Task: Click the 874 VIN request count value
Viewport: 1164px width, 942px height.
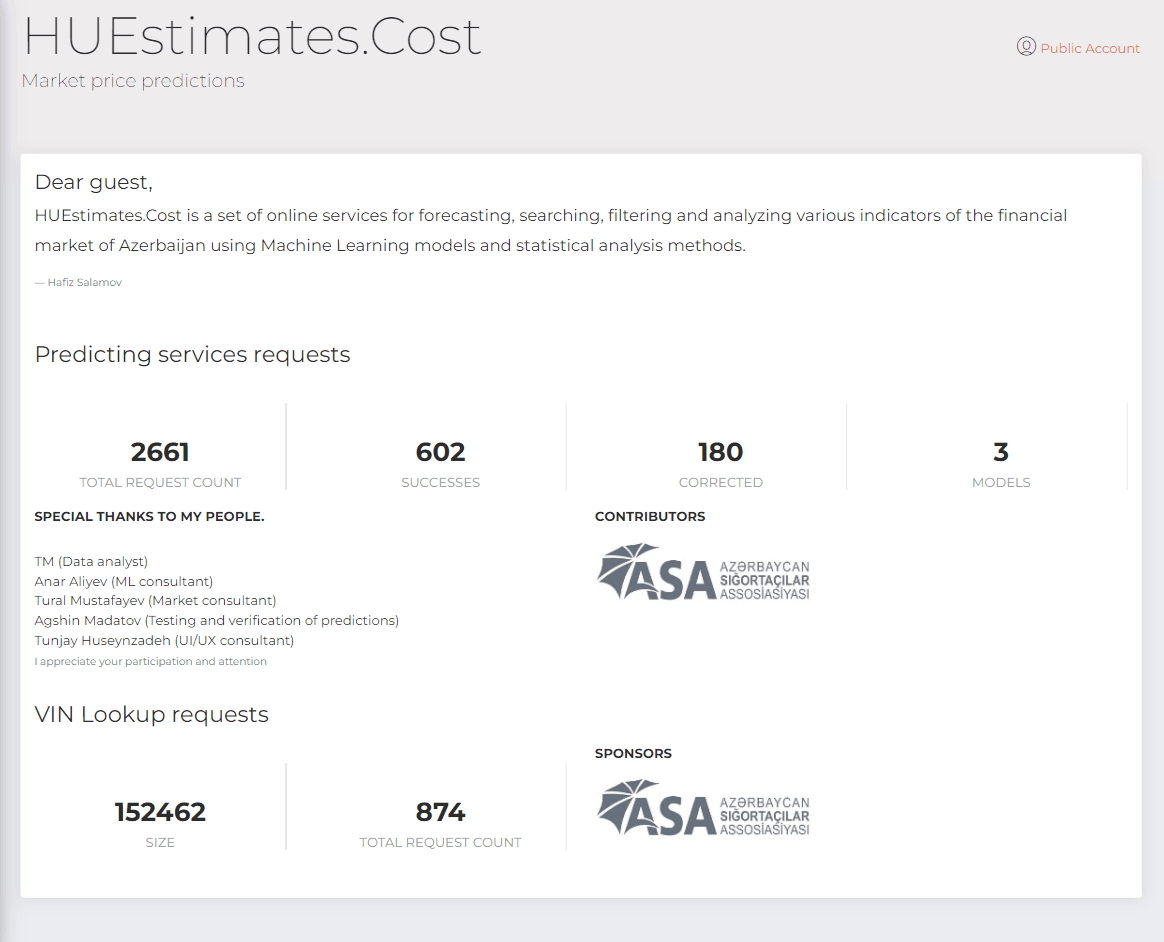Action: [x=441, y=812]
